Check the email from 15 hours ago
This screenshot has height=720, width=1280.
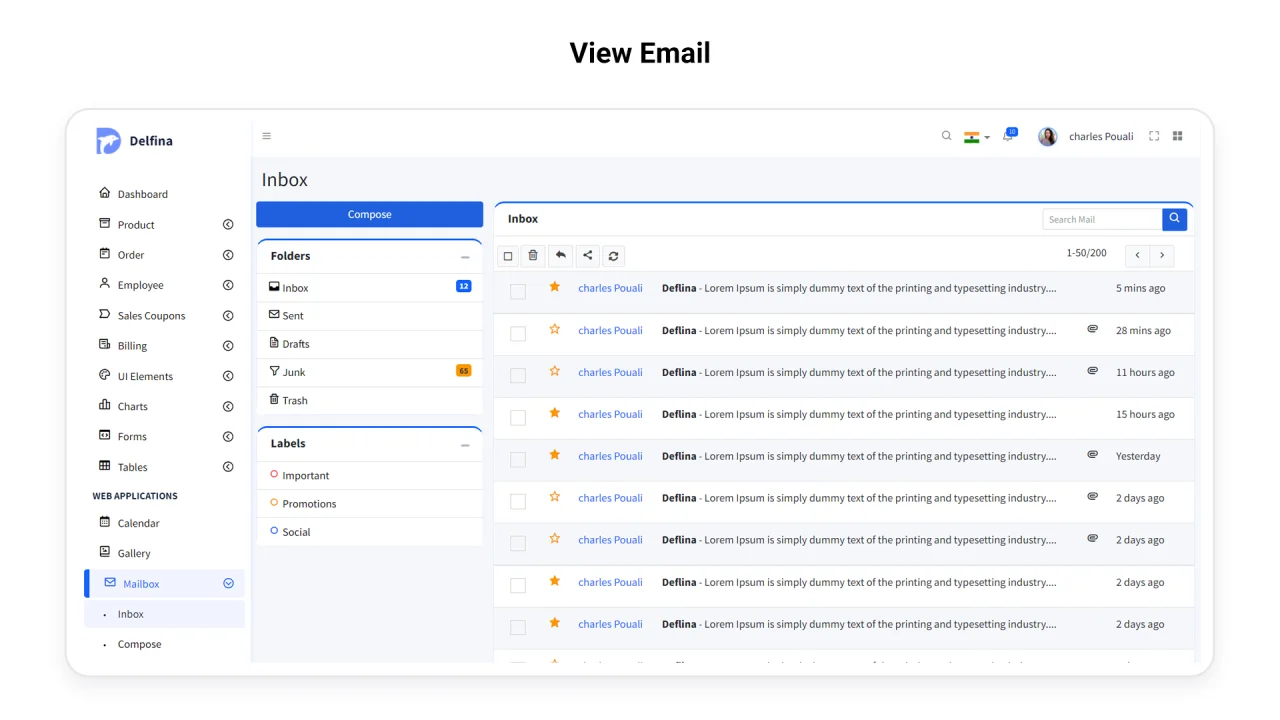pyautogui.click(x=518, y=417)
